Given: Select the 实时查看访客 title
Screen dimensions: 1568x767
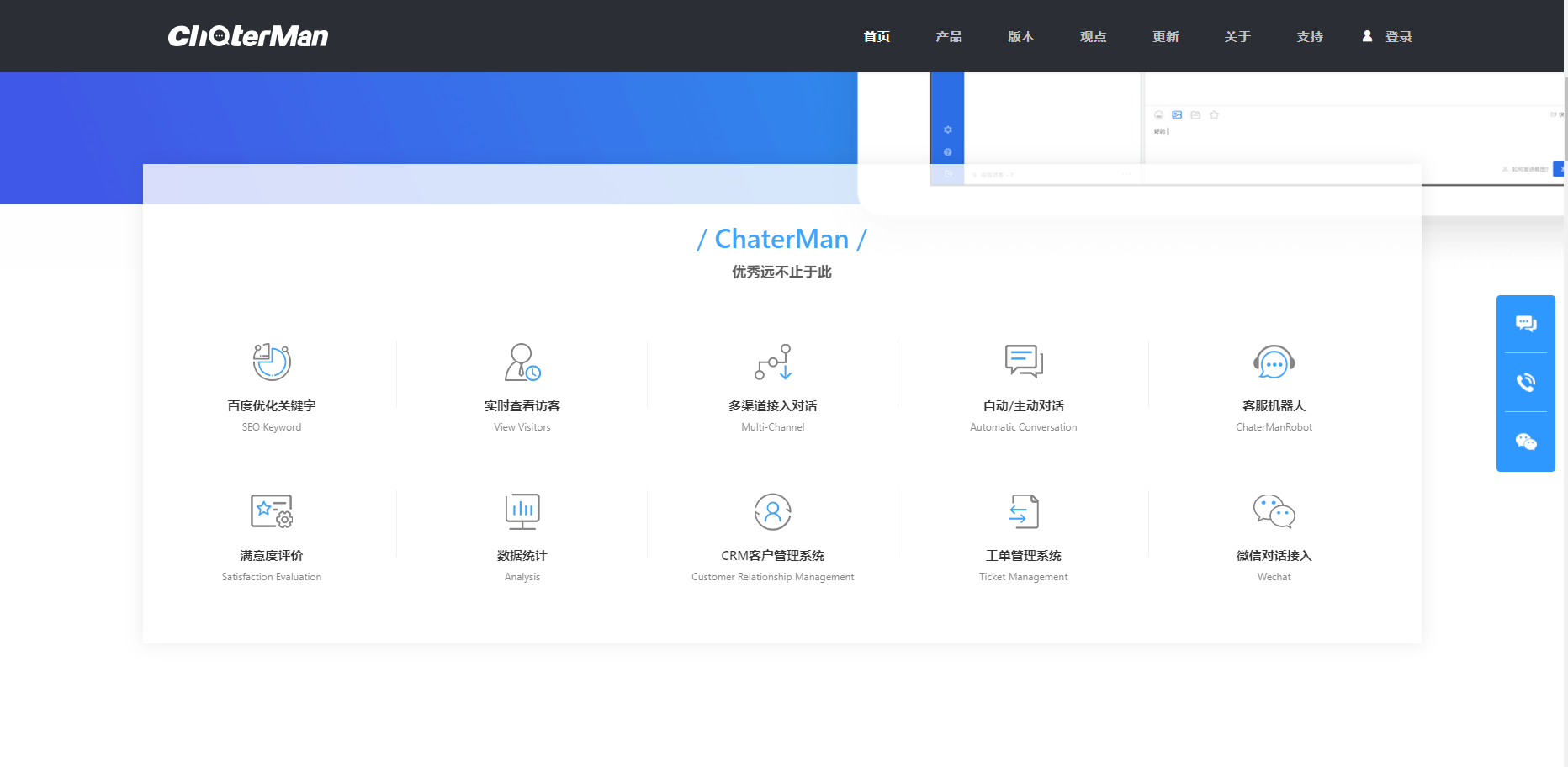Looking at the screenshot, I should (522, 406).
